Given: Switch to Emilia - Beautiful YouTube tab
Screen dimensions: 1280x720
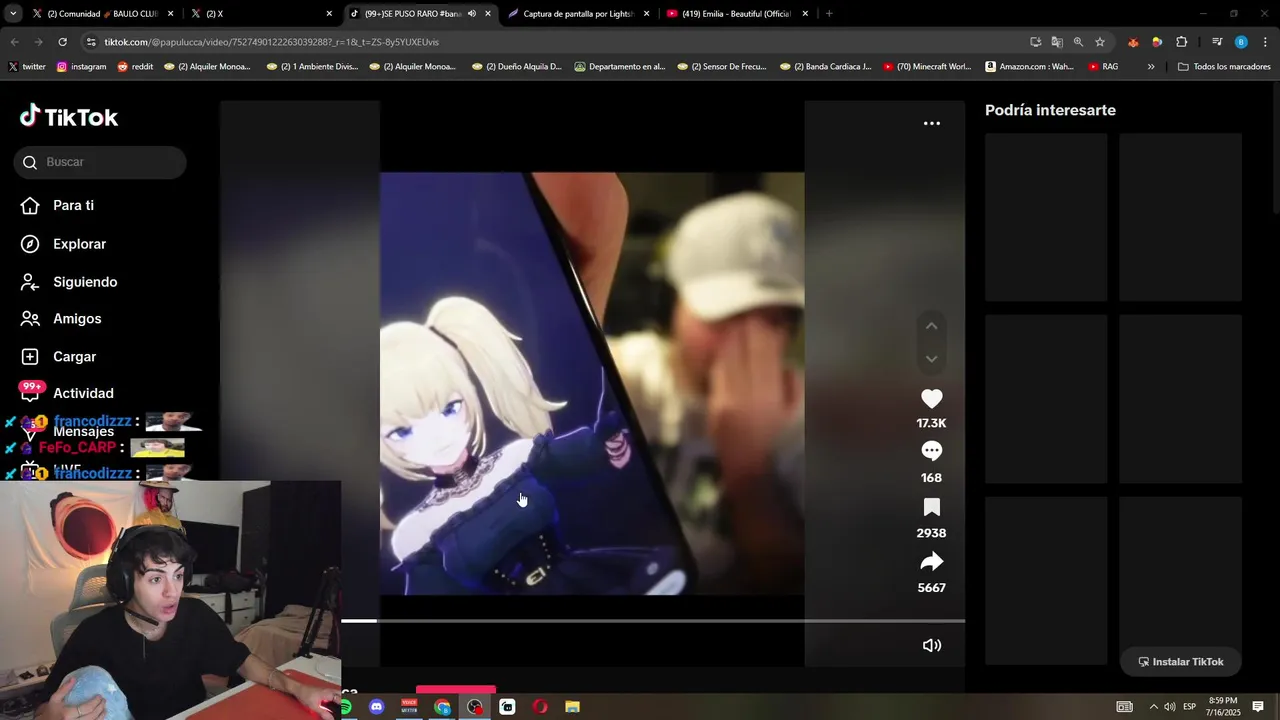Looking at the screenshot, I should tap(737, 14).
